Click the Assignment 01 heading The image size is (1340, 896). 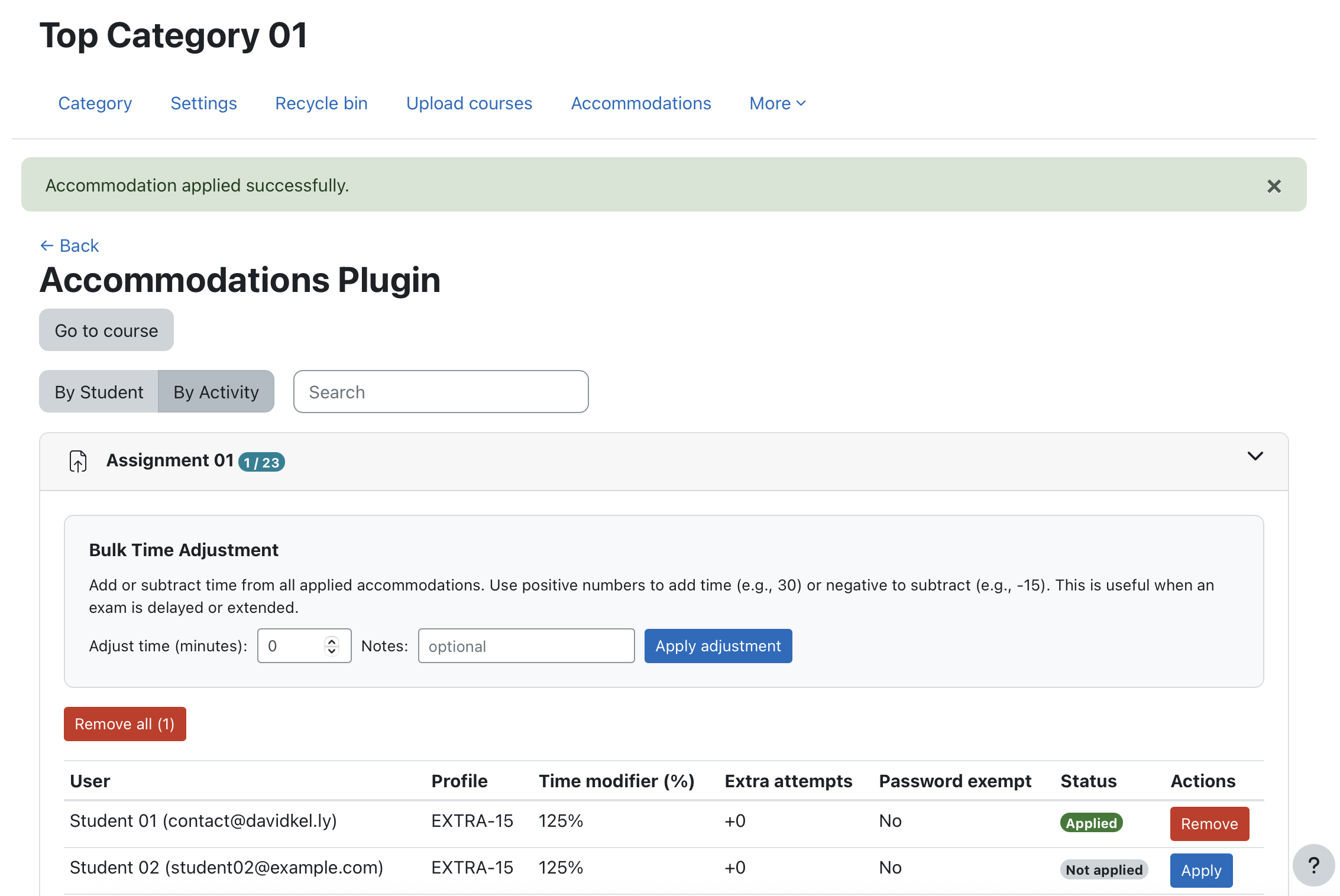click(x=170, y=460)
